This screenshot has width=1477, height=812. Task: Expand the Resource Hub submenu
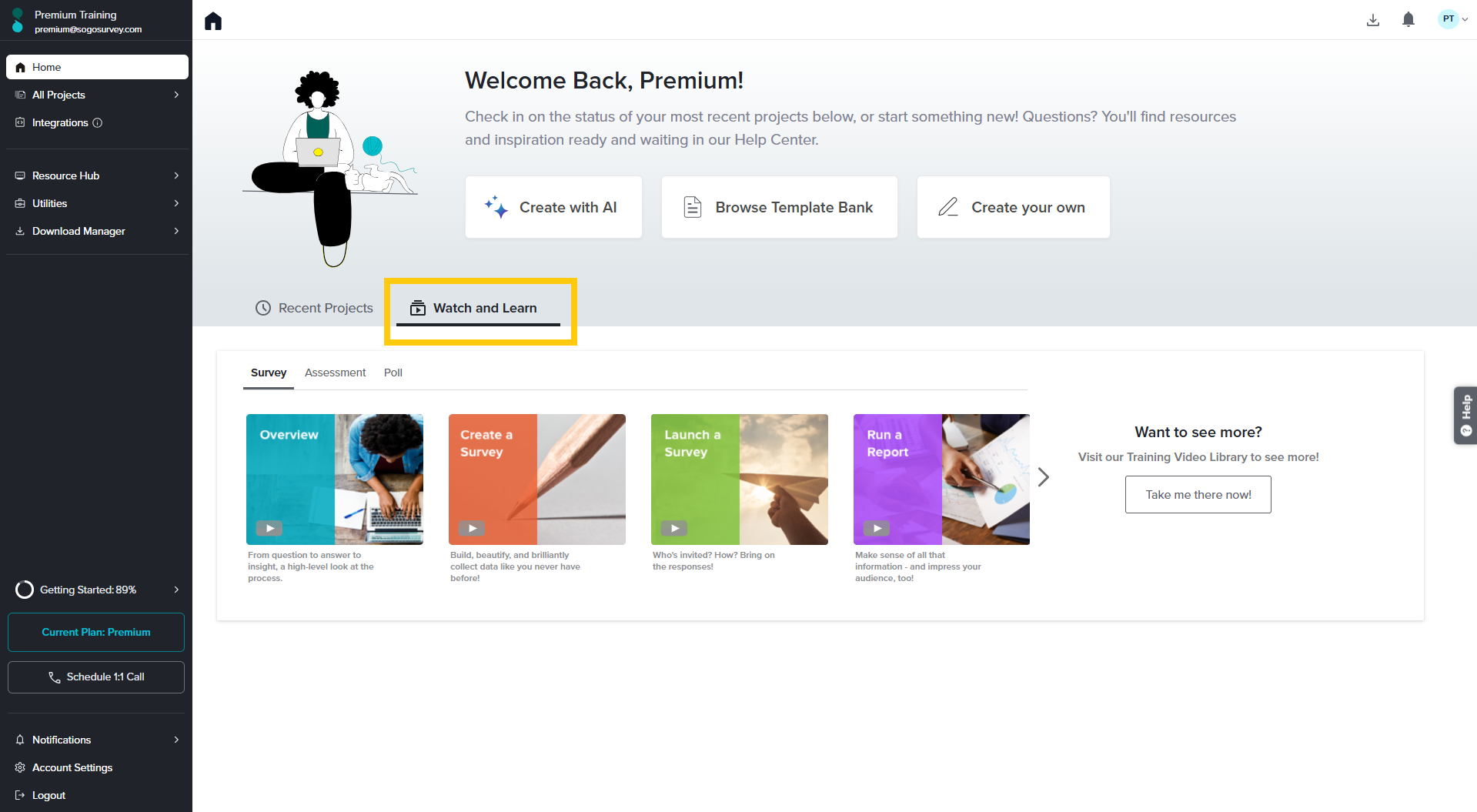tap(176, 175)
